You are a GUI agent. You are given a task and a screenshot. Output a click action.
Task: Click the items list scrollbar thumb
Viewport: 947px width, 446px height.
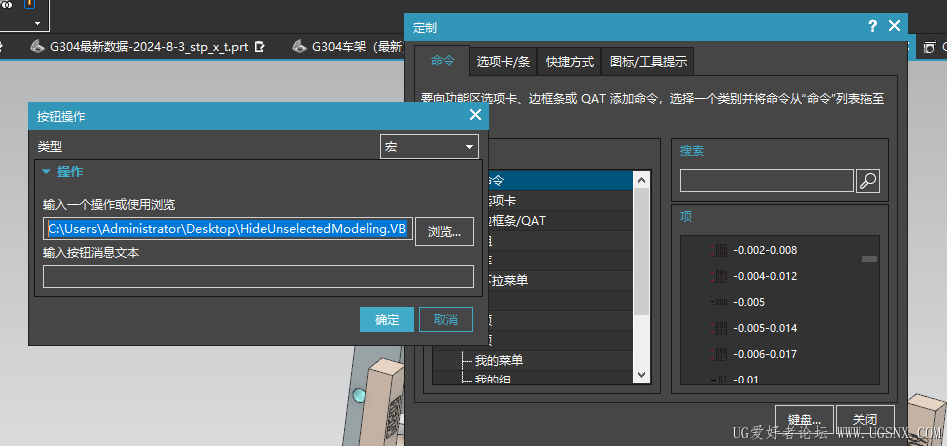869,259
